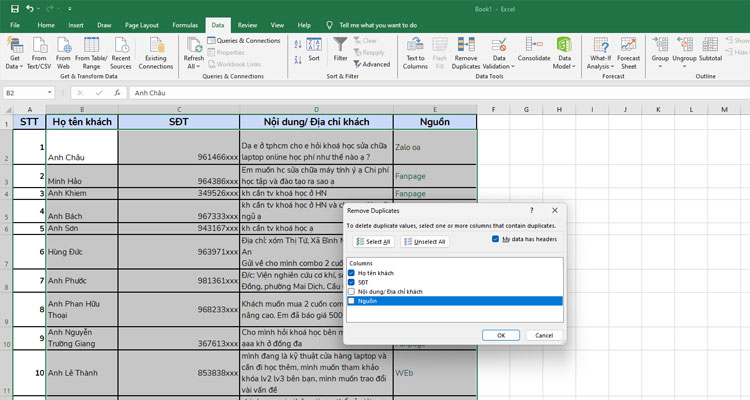Select cell with 853838xxx

(179, 373)
